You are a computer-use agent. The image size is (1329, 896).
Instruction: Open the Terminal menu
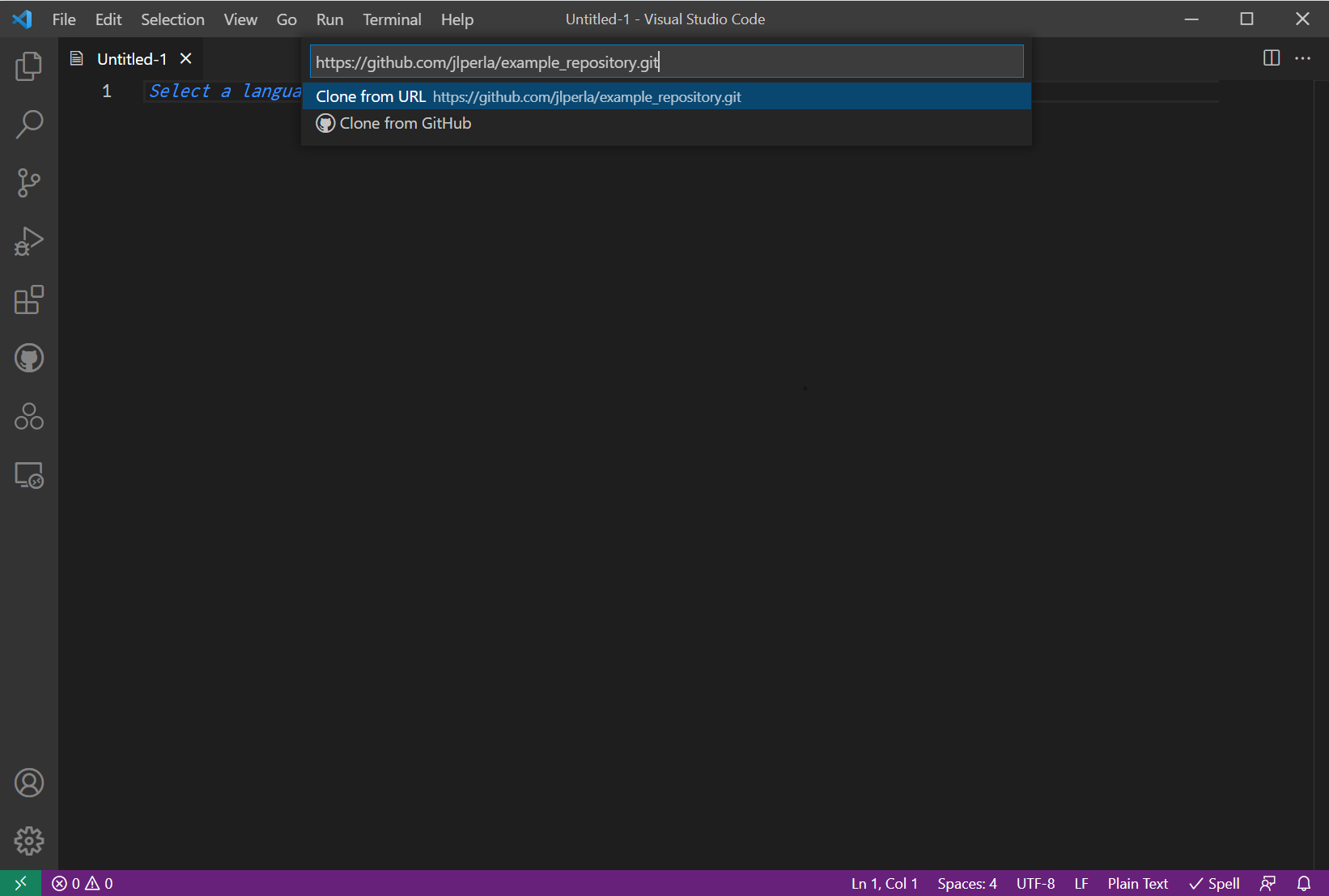click(x=392, y=19)
